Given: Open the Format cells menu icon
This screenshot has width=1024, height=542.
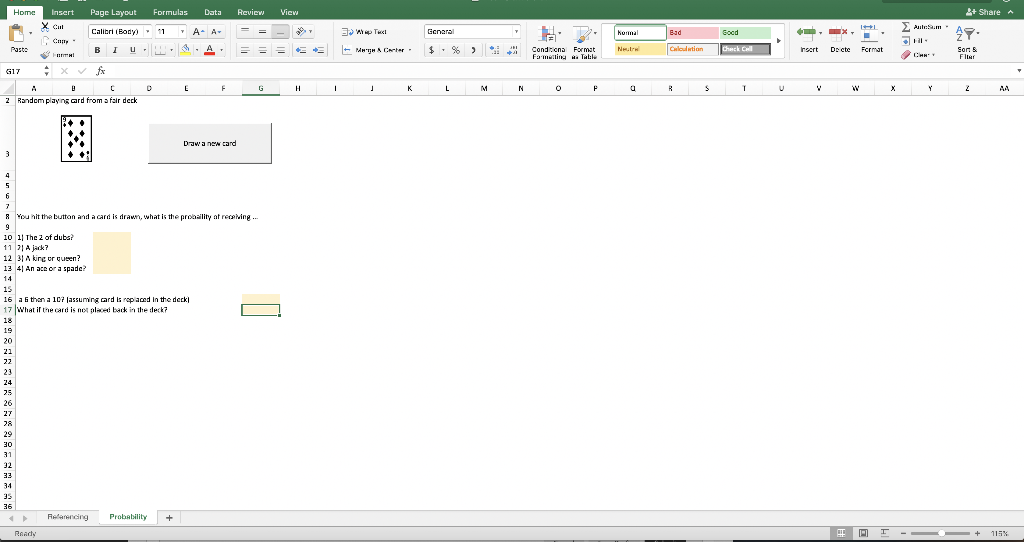Looking at the screenshot, I should [869, 32].
